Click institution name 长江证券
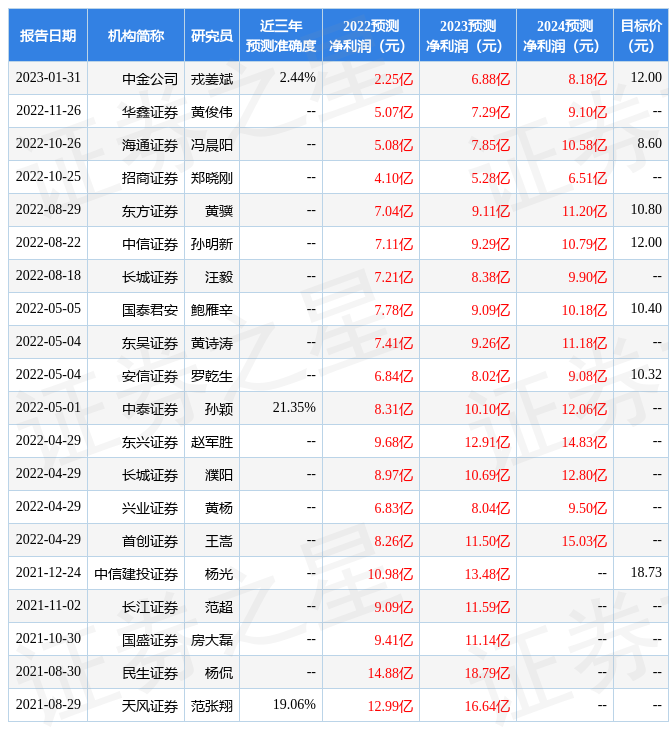 [x=150, y=607]
